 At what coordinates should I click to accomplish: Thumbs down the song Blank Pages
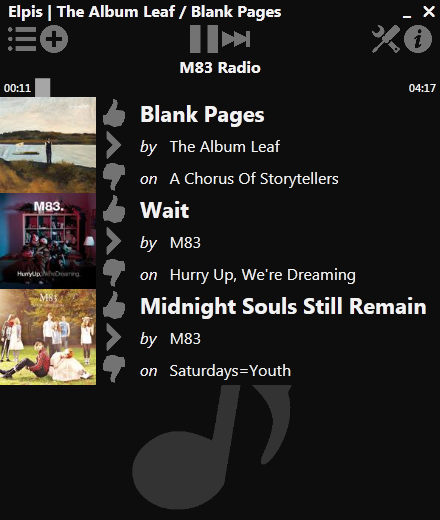coord(114,177)
